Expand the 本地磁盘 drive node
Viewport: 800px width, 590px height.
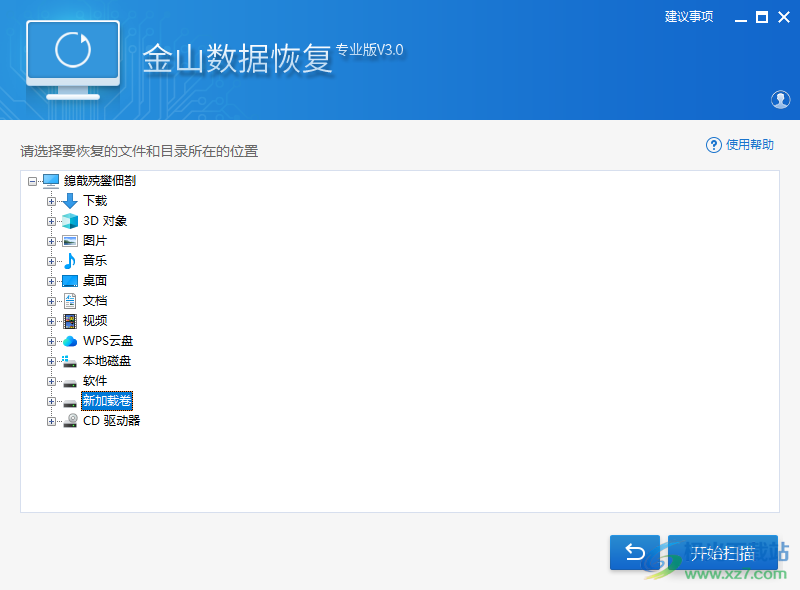pyautogui.click(x=51, y=361)
